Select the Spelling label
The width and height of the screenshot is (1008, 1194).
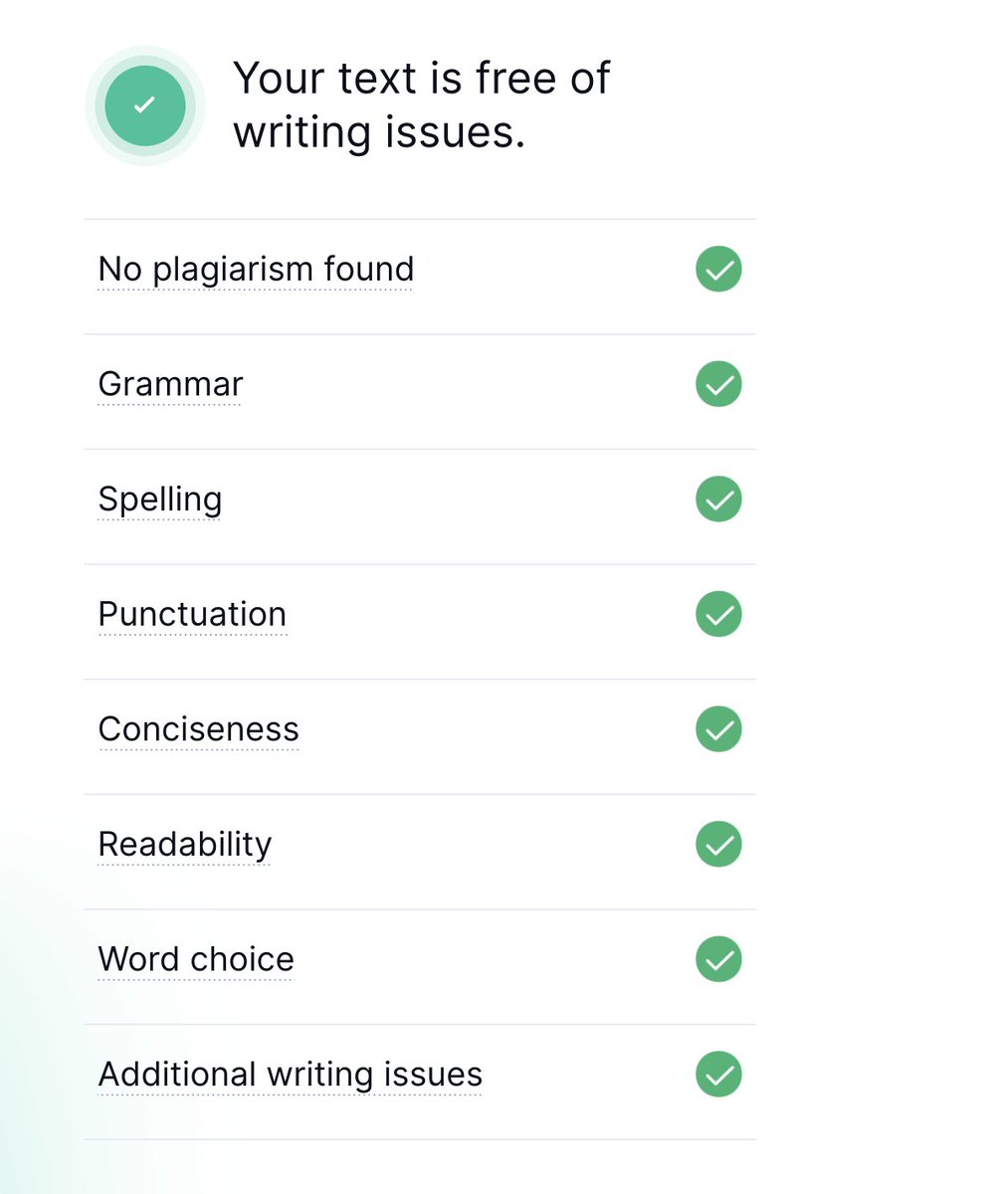pos(159,499)
